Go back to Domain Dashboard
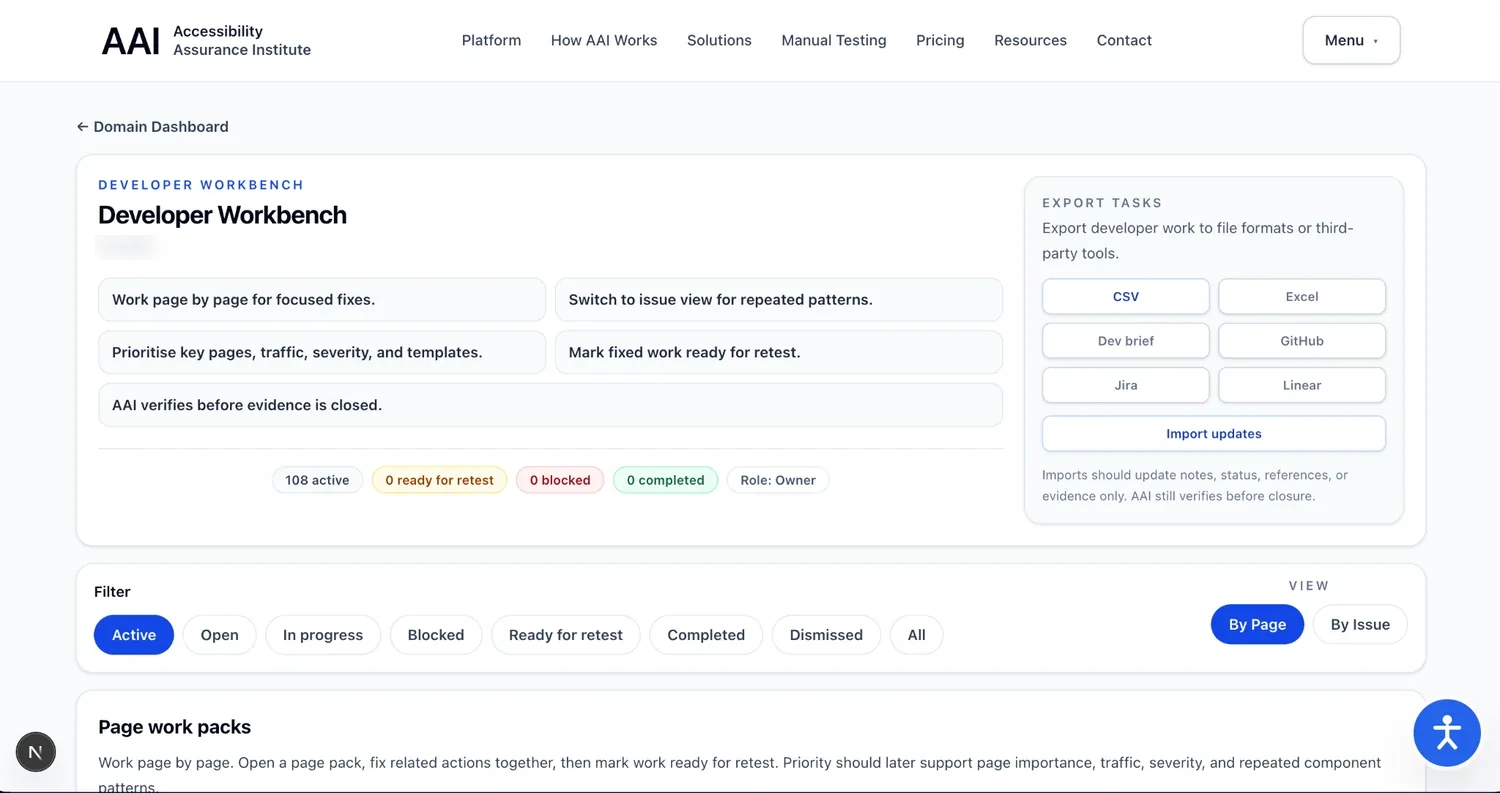 tap(153, 126)
